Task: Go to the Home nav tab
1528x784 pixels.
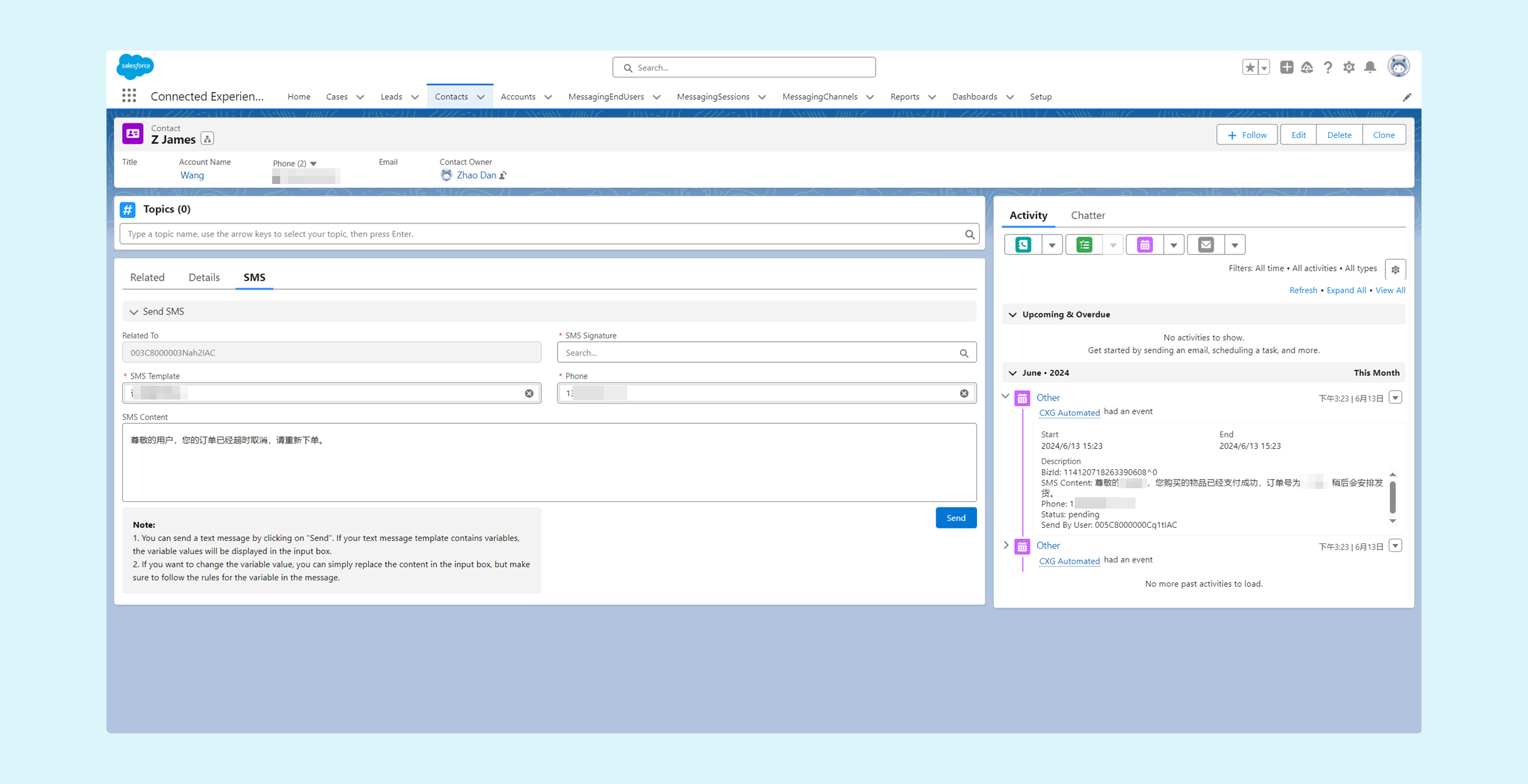Action: click(298, 97)
